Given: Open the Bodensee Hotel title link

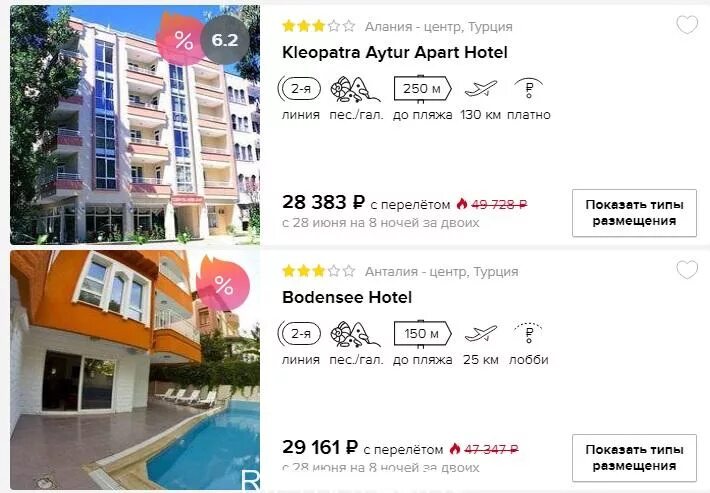Looking at the screenshot, I should click(347, 297).
